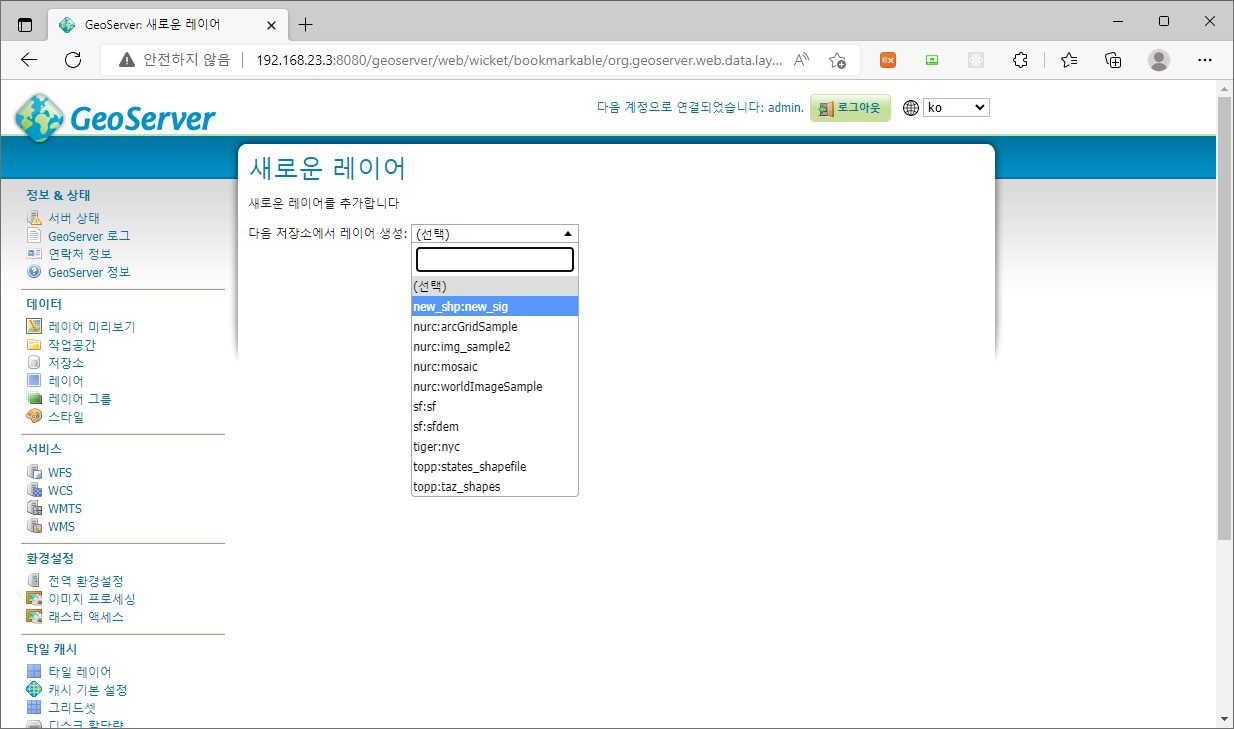Click the WCS service icon
The image size is (1234, 729).
[34, 491]
